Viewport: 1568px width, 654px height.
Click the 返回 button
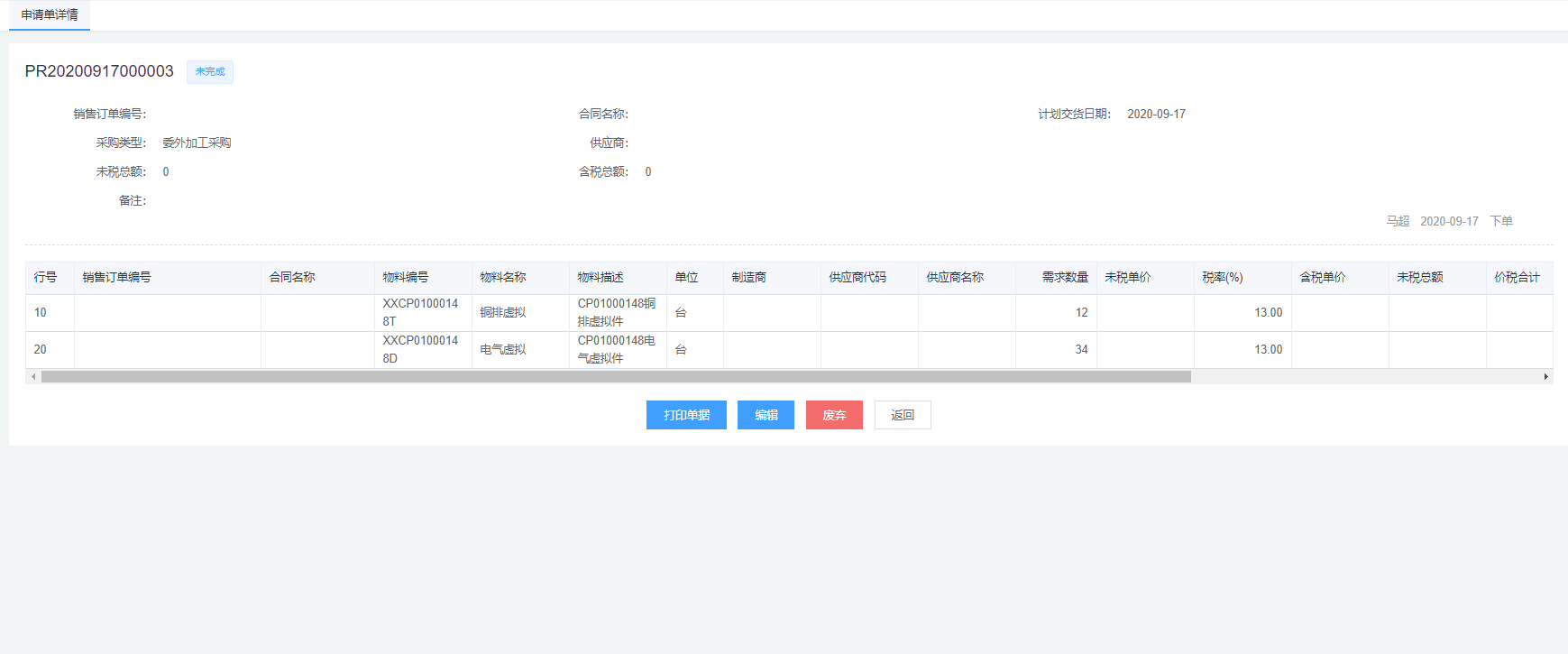click(x=903, y=415)
